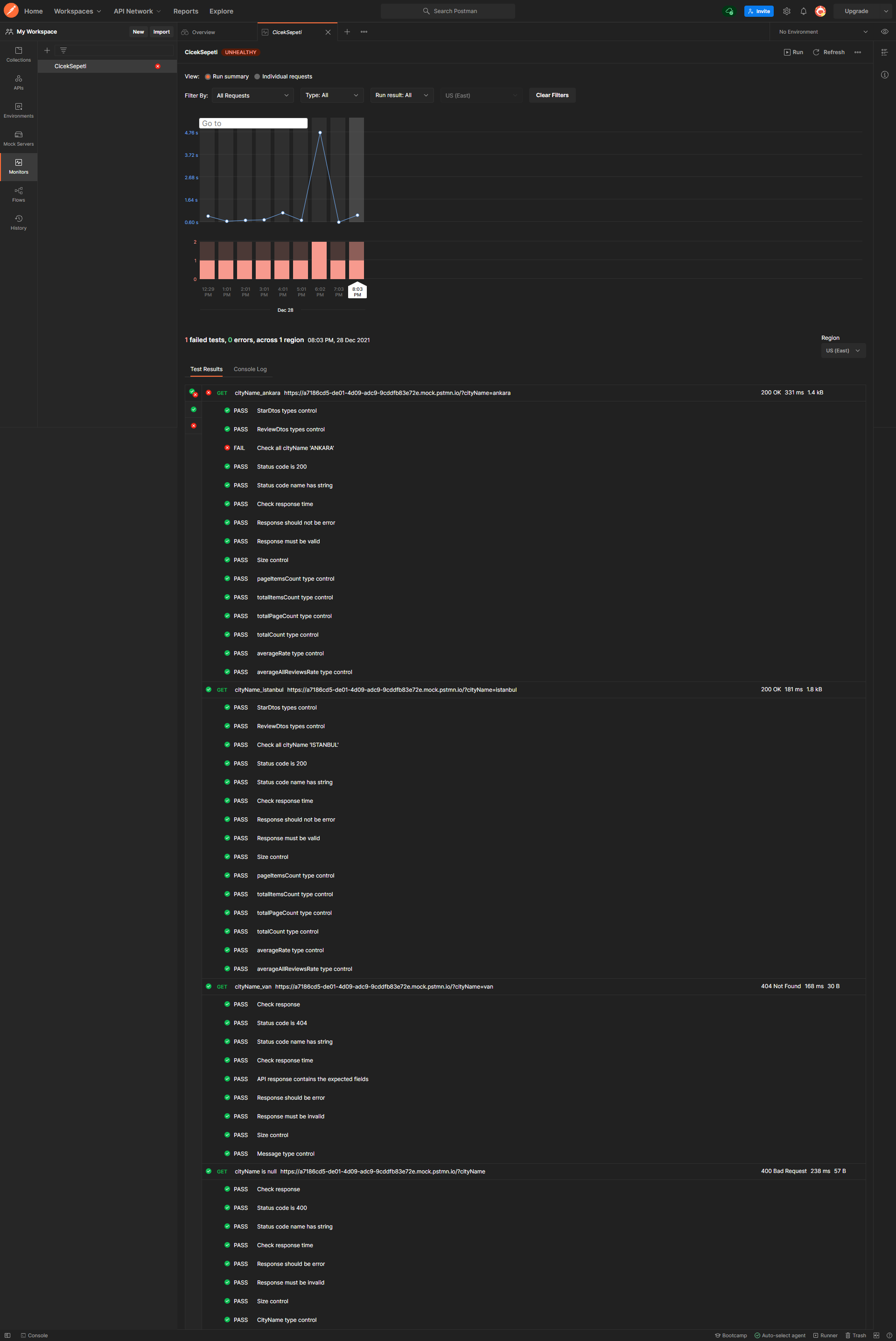Open tab options ellipsis menu
Image resolution: width=896 pixels, height=1341 pixels.
tap(364, 31)
